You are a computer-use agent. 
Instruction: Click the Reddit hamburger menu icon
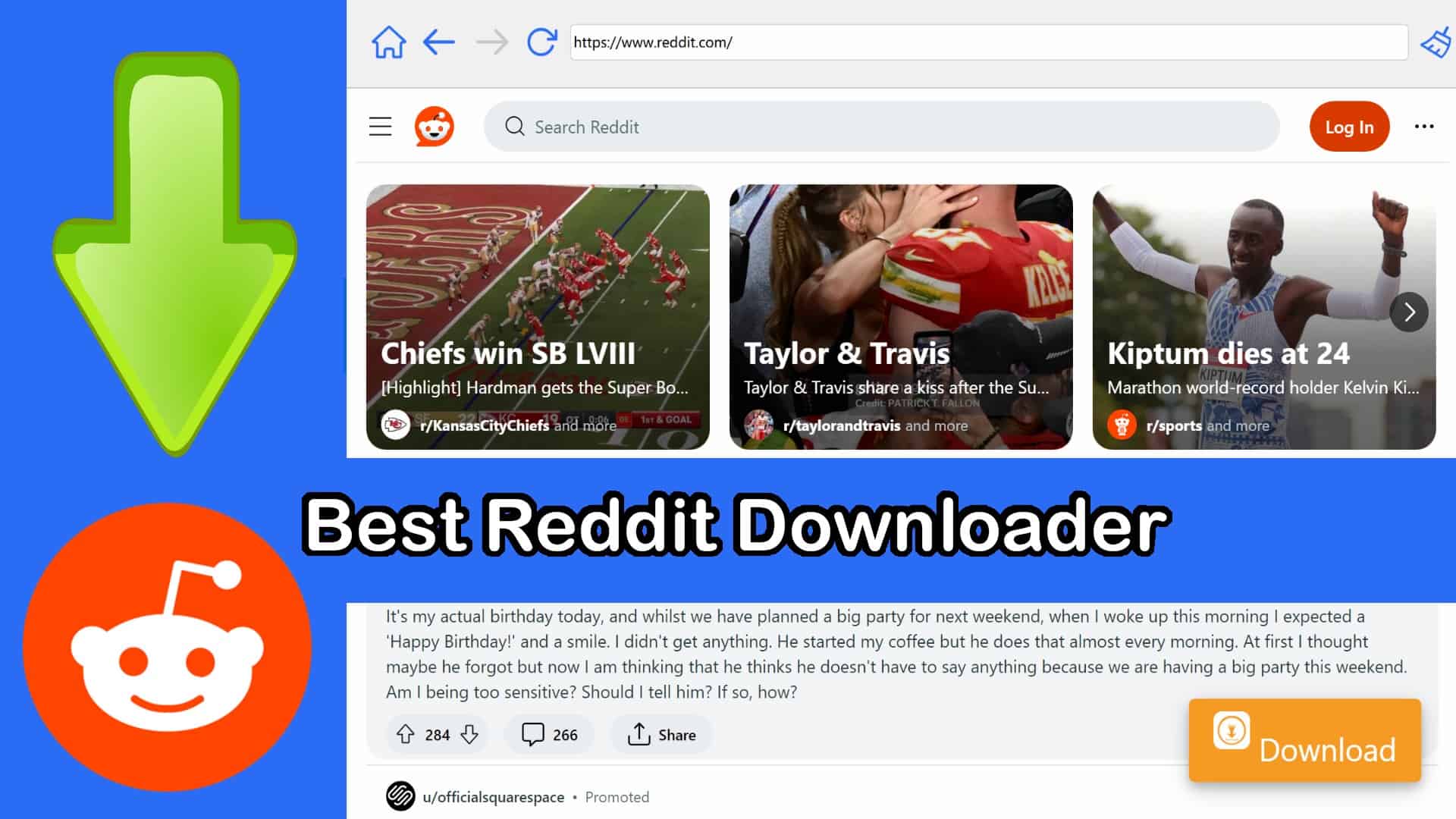[x=380, y=126]
